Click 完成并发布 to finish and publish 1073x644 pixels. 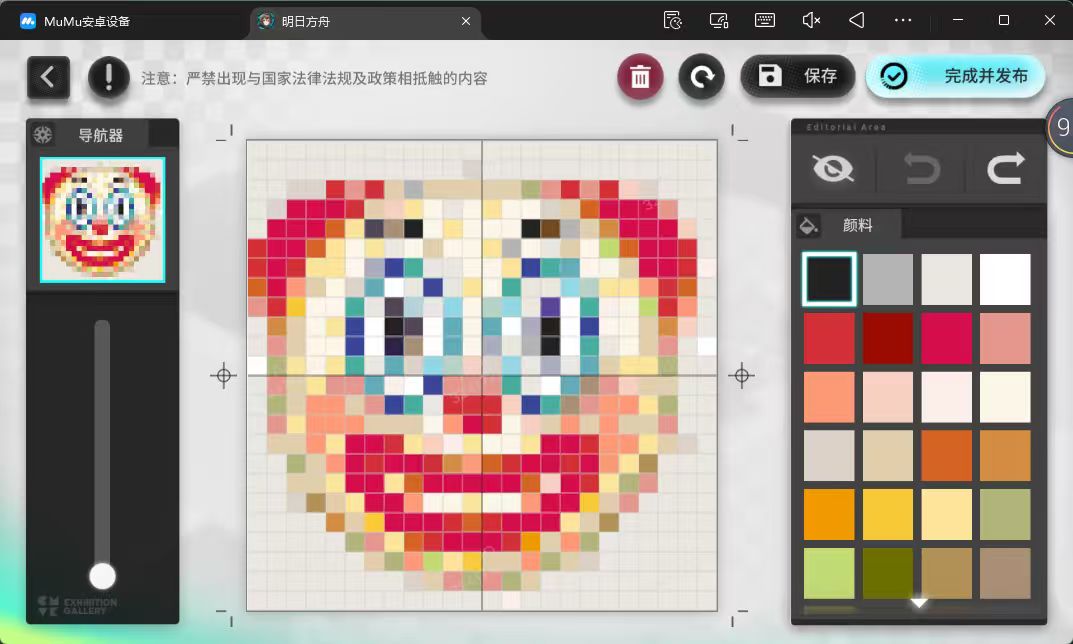tap(955, 75)
